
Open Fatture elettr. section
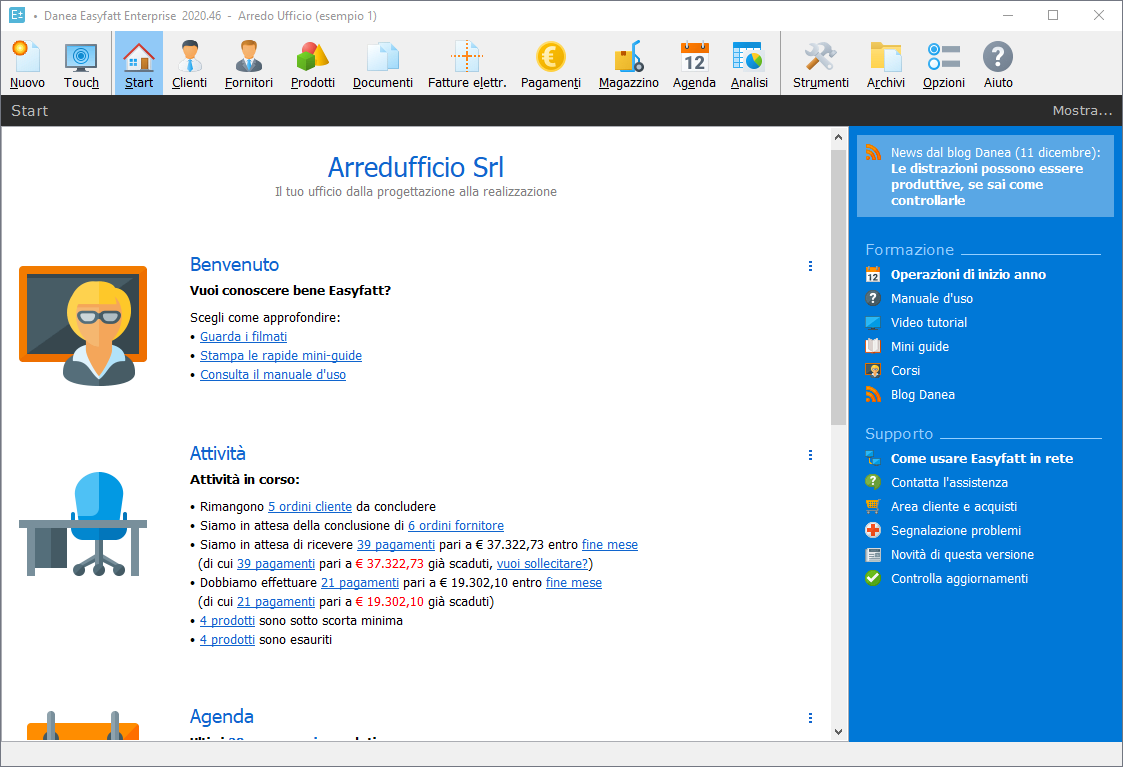click(x=467, y=64)
